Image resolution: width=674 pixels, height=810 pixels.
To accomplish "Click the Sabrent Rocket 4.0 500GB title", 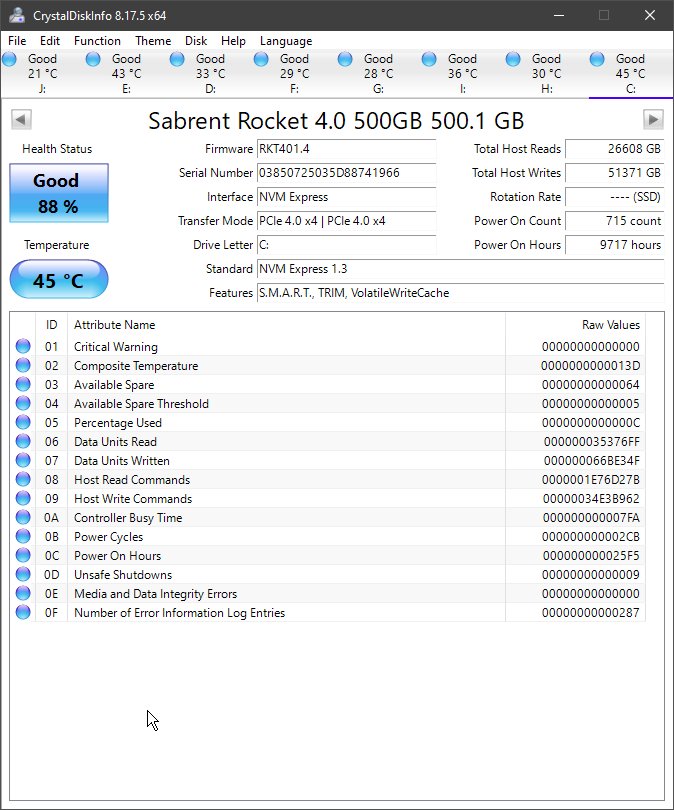I will point(336,121).
